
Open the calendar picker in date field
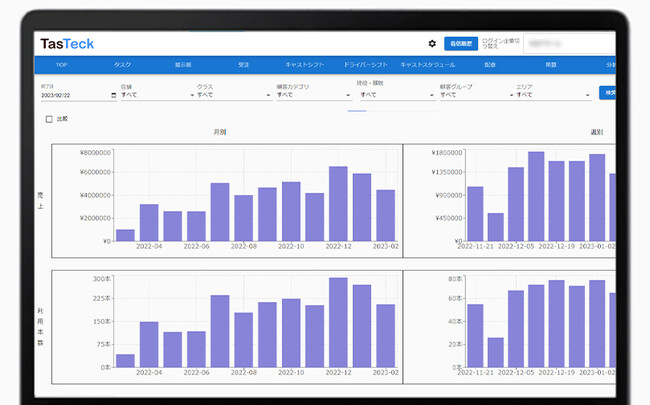coord(113,95)
